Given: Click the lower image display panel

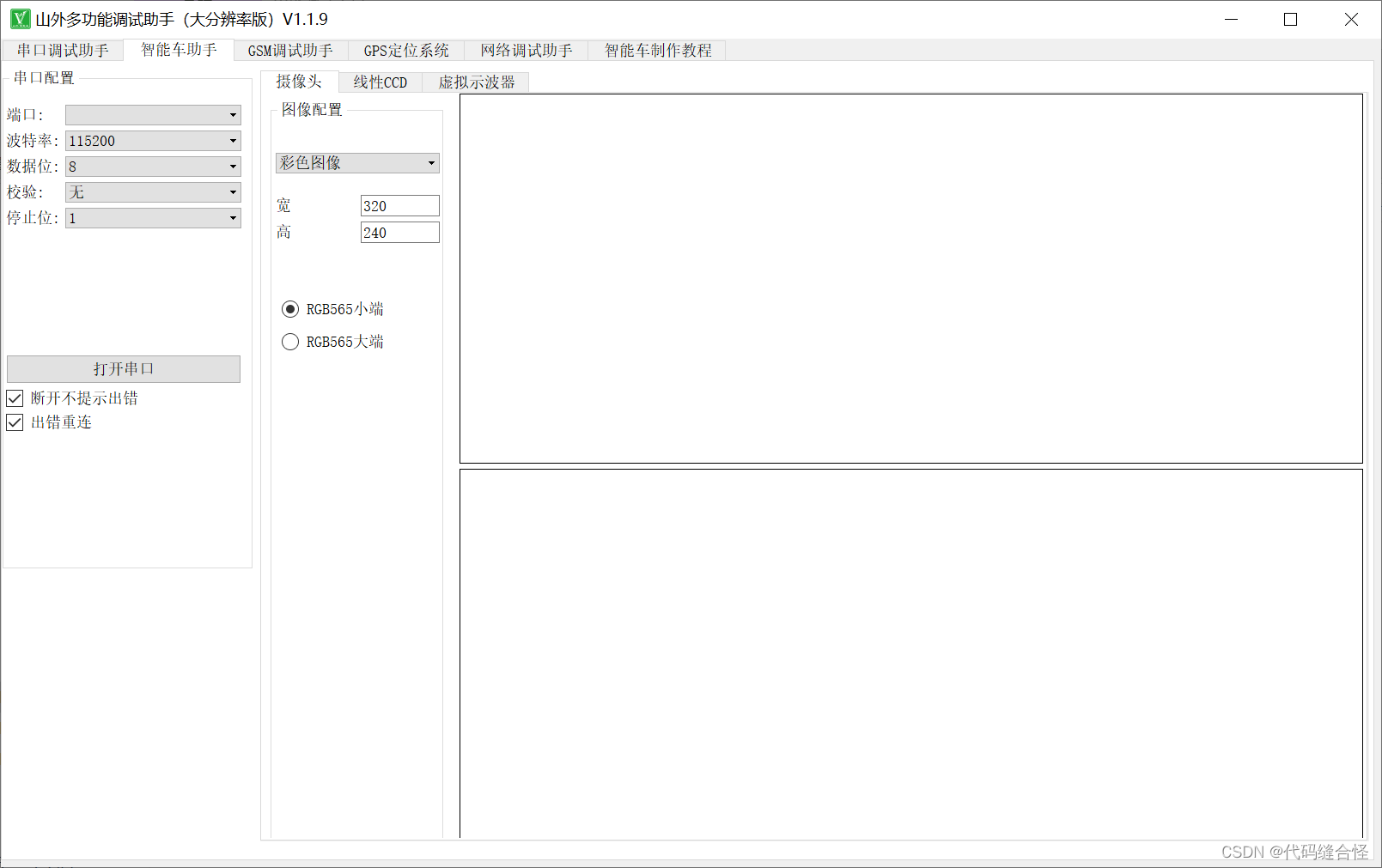Looking at the screenshot, I should [911, 653].
